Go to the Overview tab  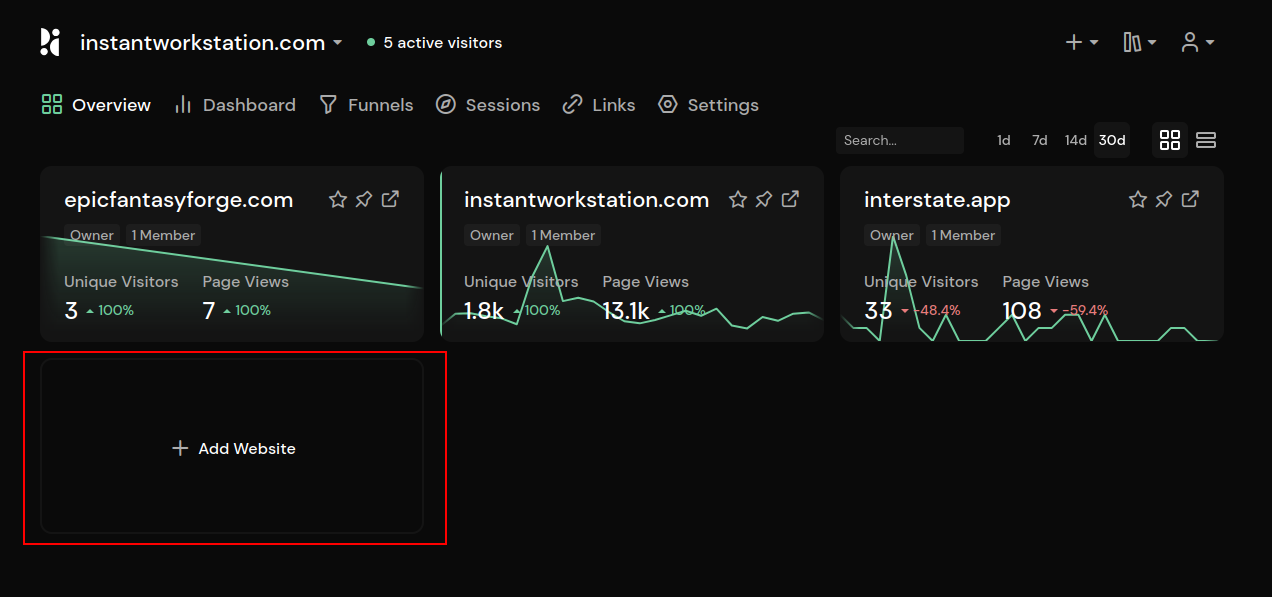tap(96, 105)
